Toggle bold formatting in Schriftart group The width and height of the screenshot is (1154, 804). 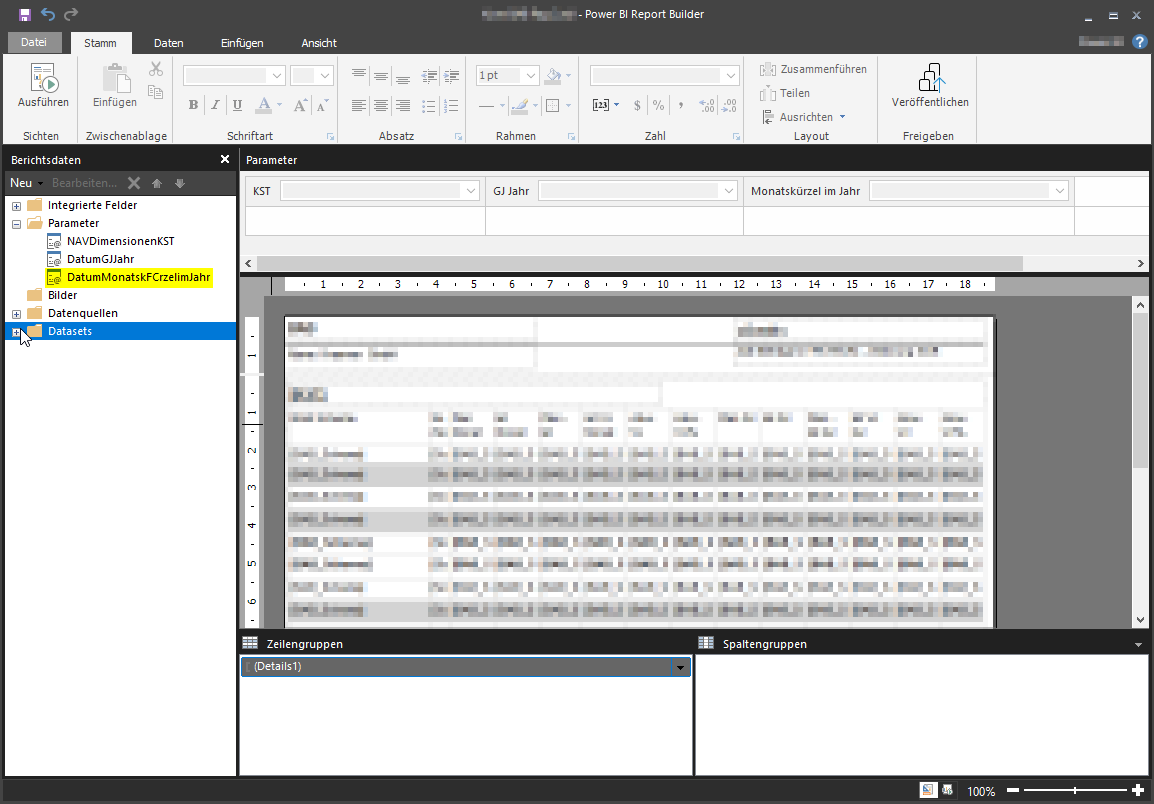(x=193, y=105)
